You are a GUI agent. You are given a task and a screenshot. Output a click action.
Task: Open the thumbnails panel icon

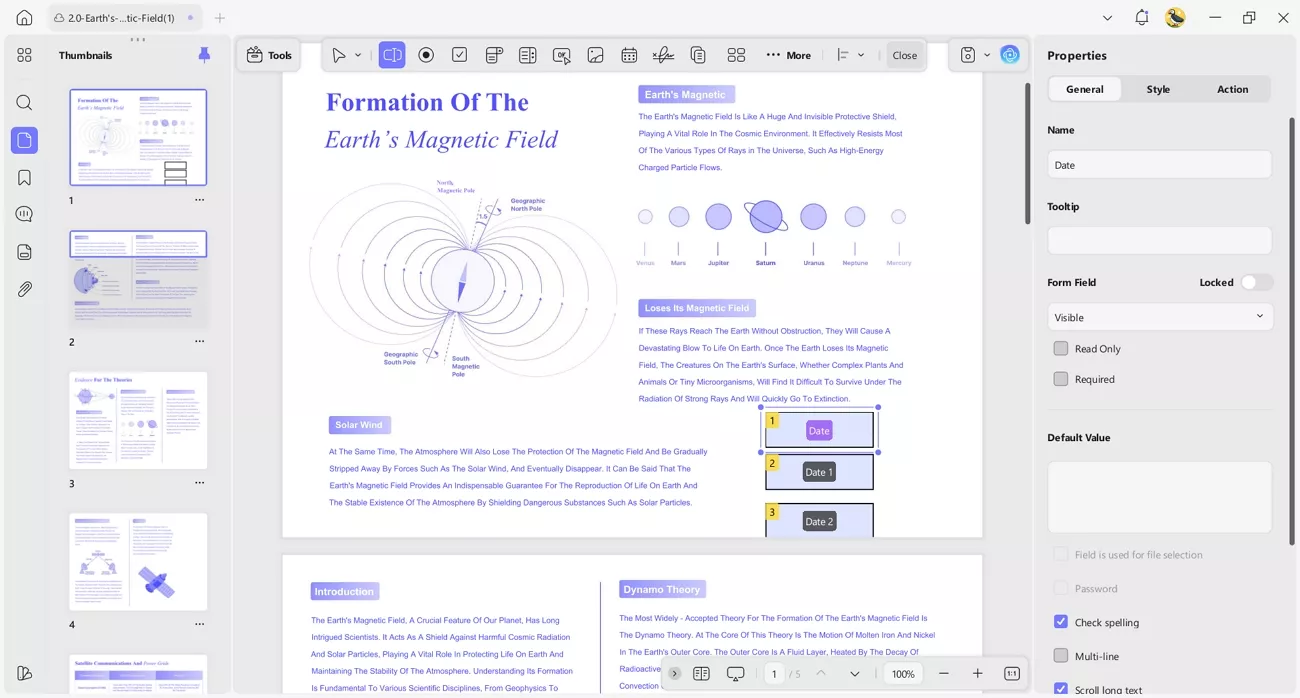tap(24, 140)
